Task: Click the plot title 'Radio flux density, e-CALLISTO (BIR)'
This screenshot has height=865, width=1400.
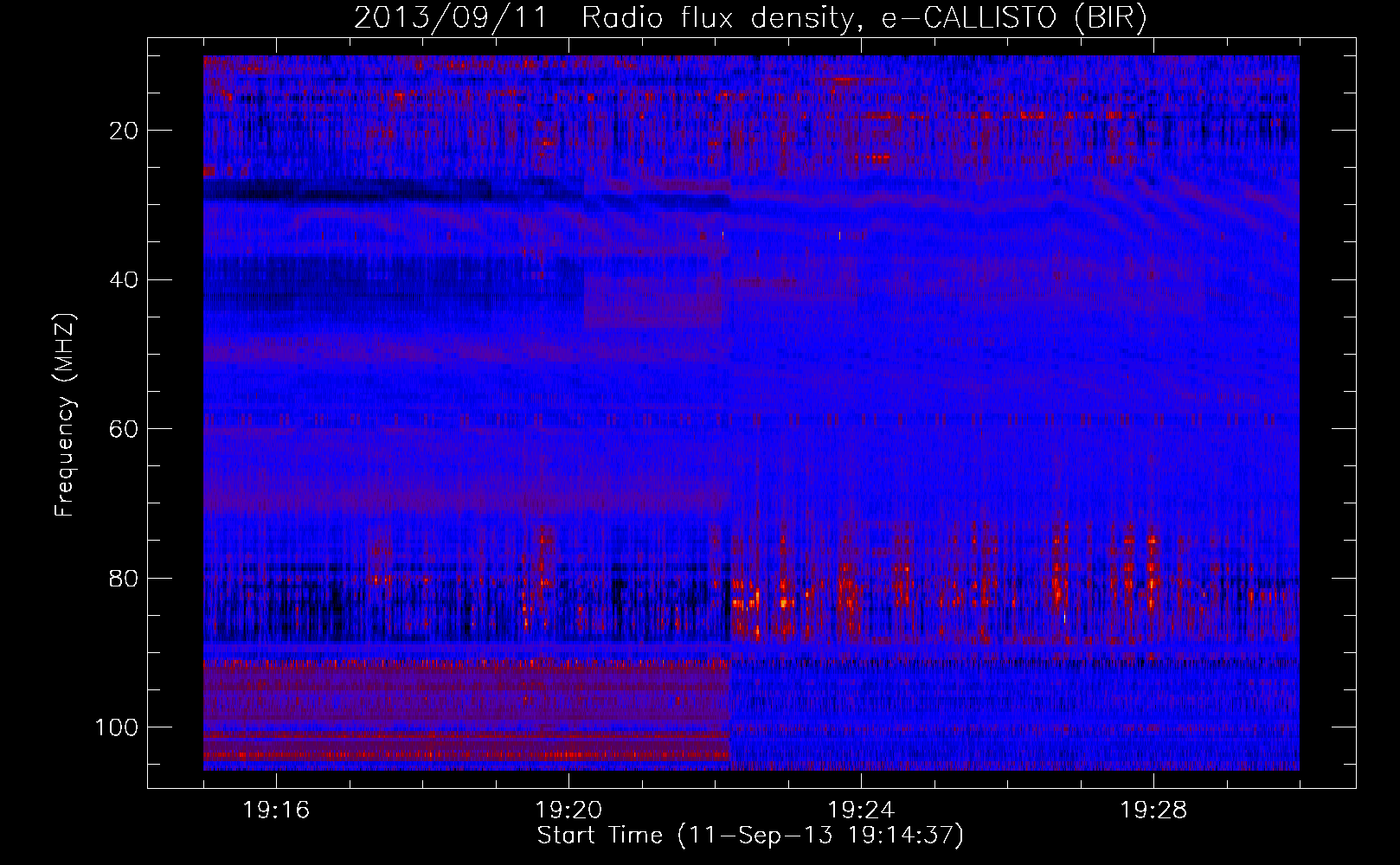Action: click(x=864, y=17)
